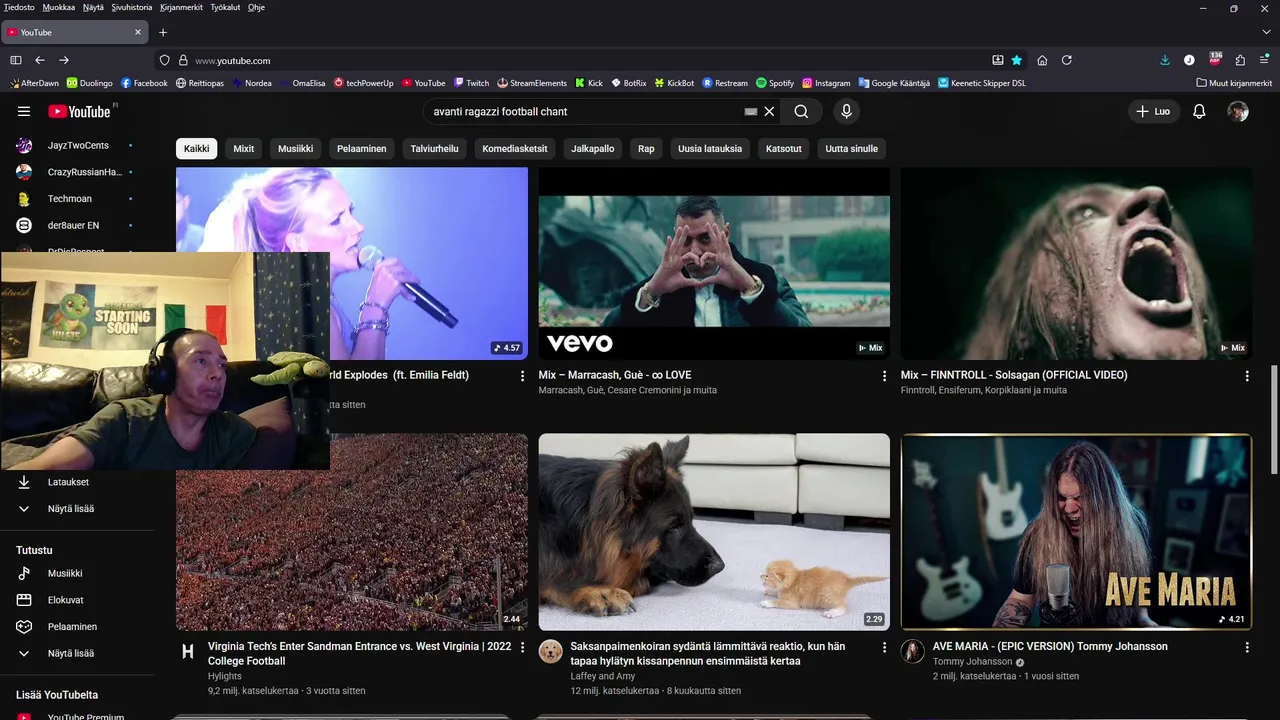Select the Uutta sinulle filter chip
This screenshot has width=1280, height=720.
851,149
